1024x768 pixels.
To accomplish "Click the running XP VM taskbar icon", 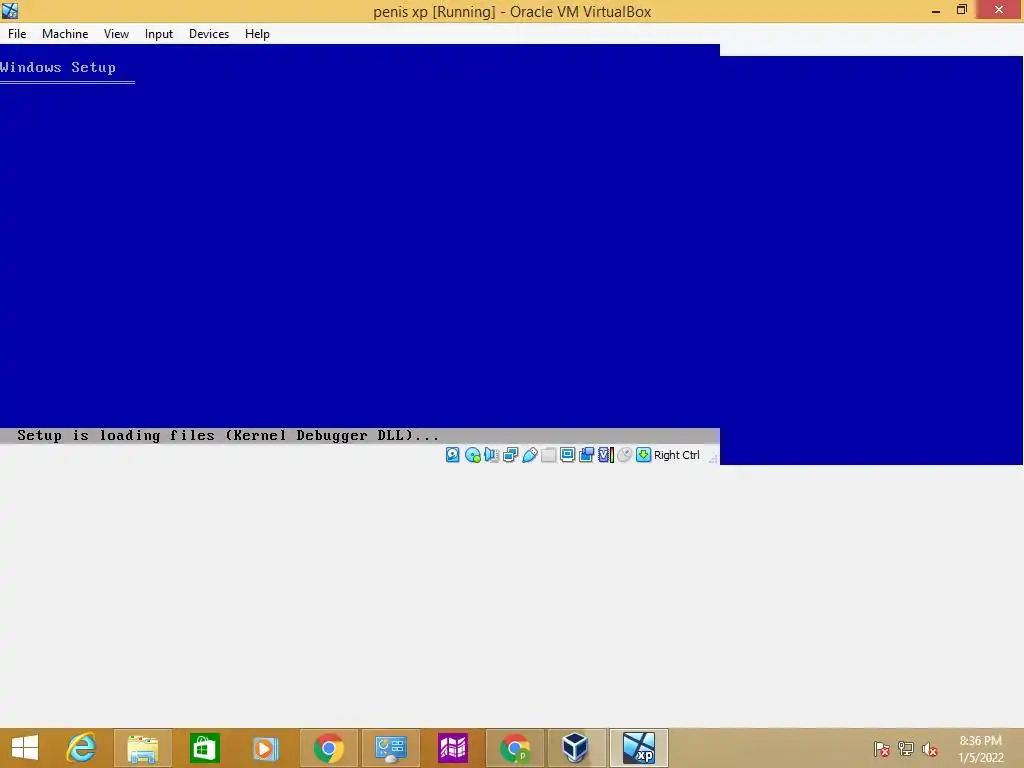I will coord(639,748).
